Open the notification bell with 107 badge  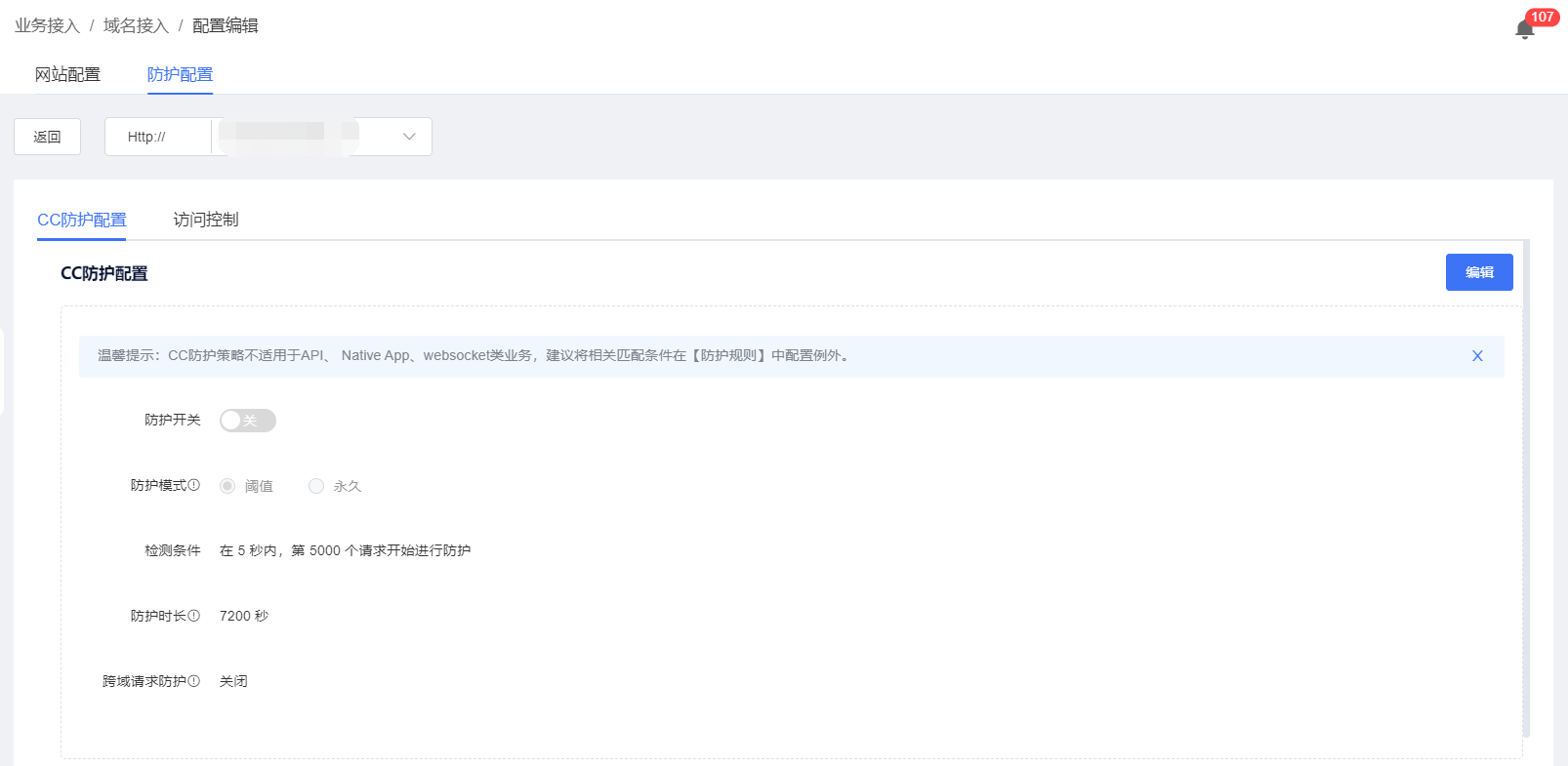[x=1525, y=29]
